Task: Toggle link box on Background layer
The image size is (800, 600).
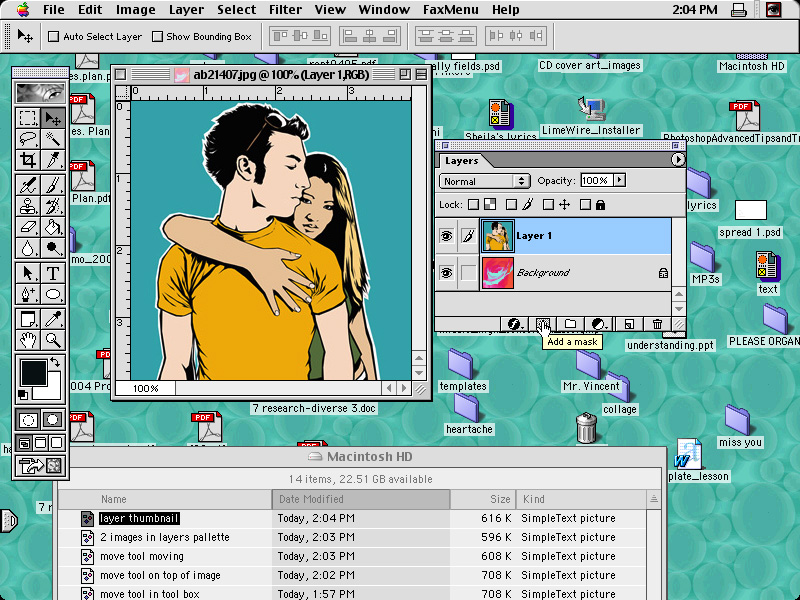Action: click(x=468, y=273)
